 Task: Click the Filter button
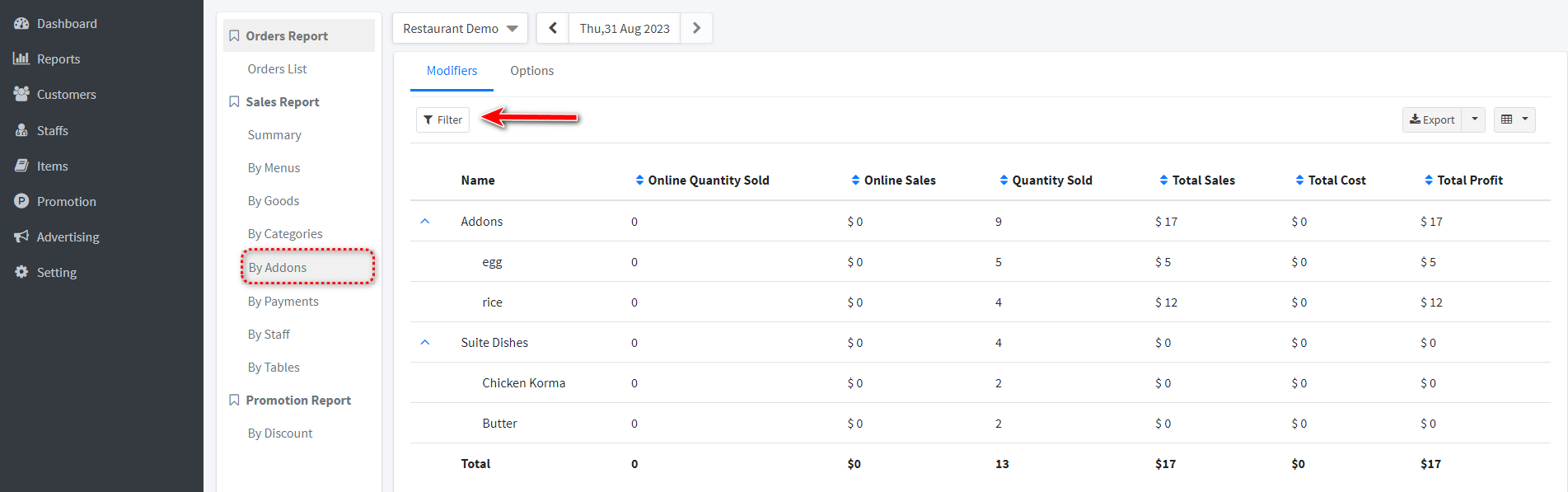442,119
